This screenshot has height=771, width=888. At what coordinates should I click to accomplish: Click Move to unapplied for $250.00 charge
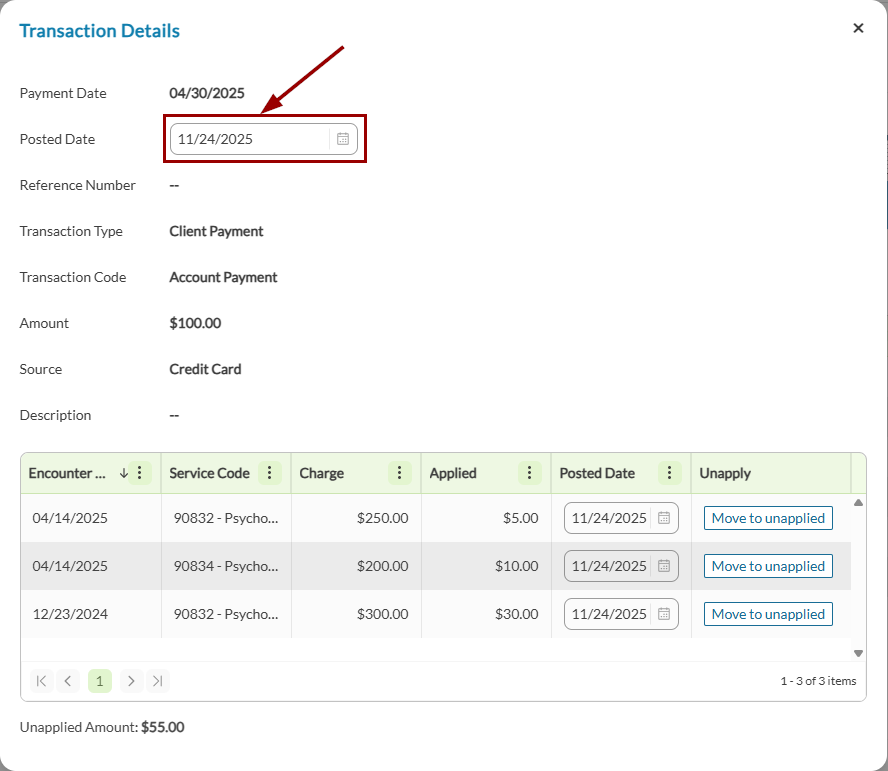[x=768, y=518]
